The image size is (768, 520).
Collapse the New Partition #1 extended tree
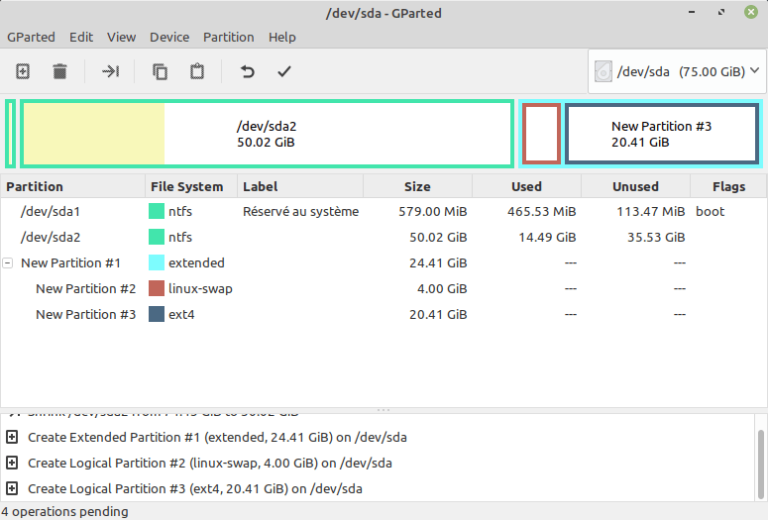9,263
